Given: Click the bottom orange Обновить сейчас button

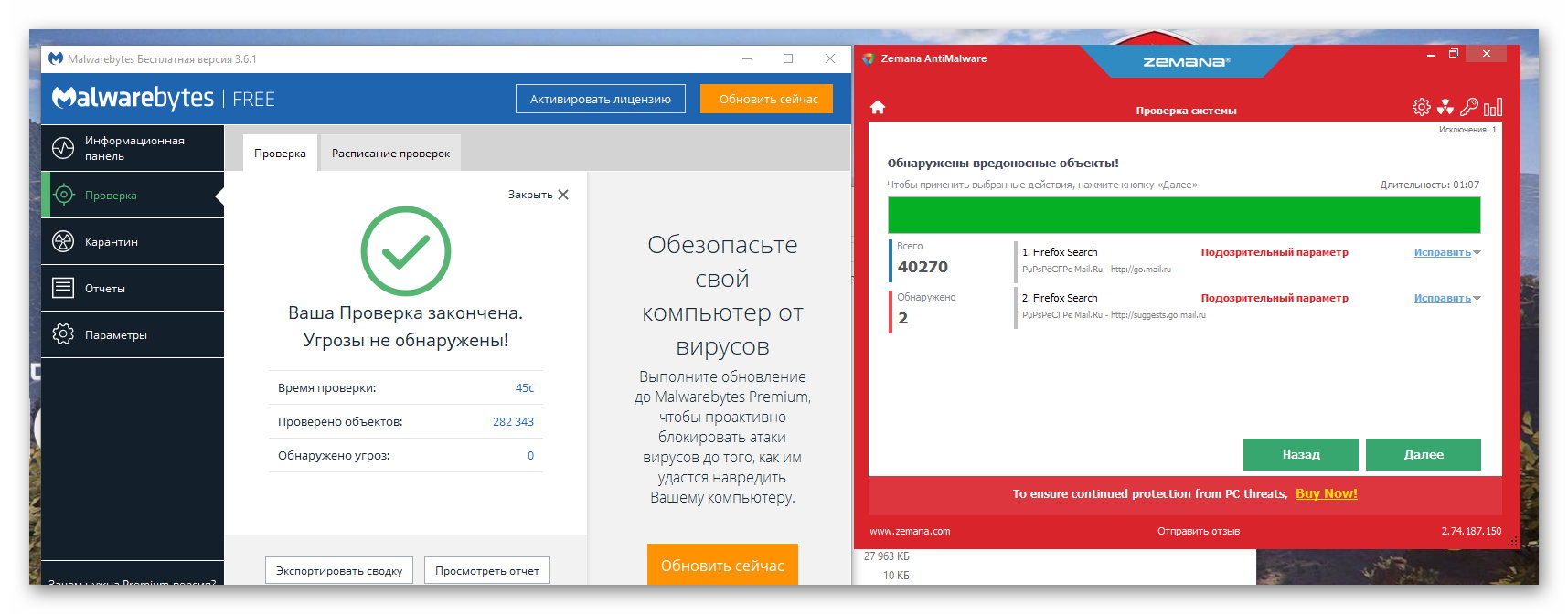Looking at the screenshot, I should (x=722, y=565).
